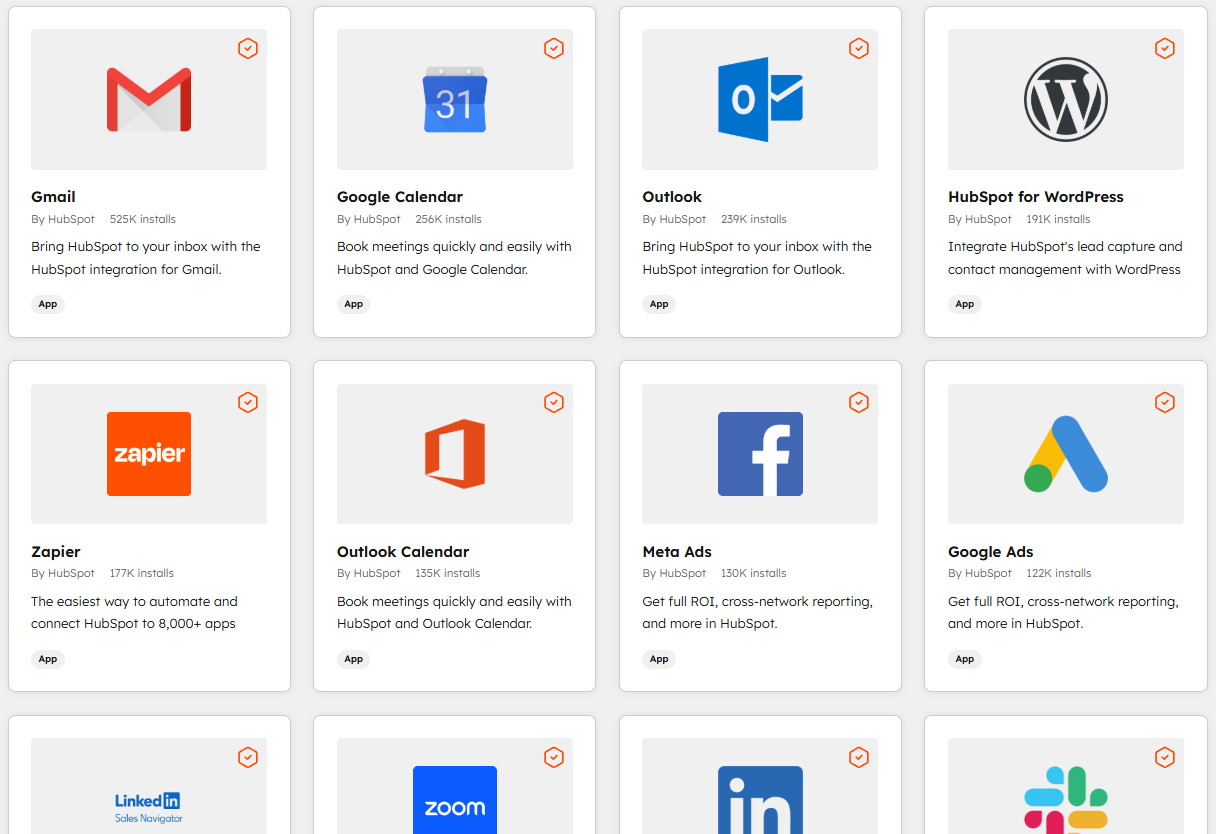Click the Gmail envelope logo
The height and width of the screenshot is (834, 1216).
pos(149,100)
